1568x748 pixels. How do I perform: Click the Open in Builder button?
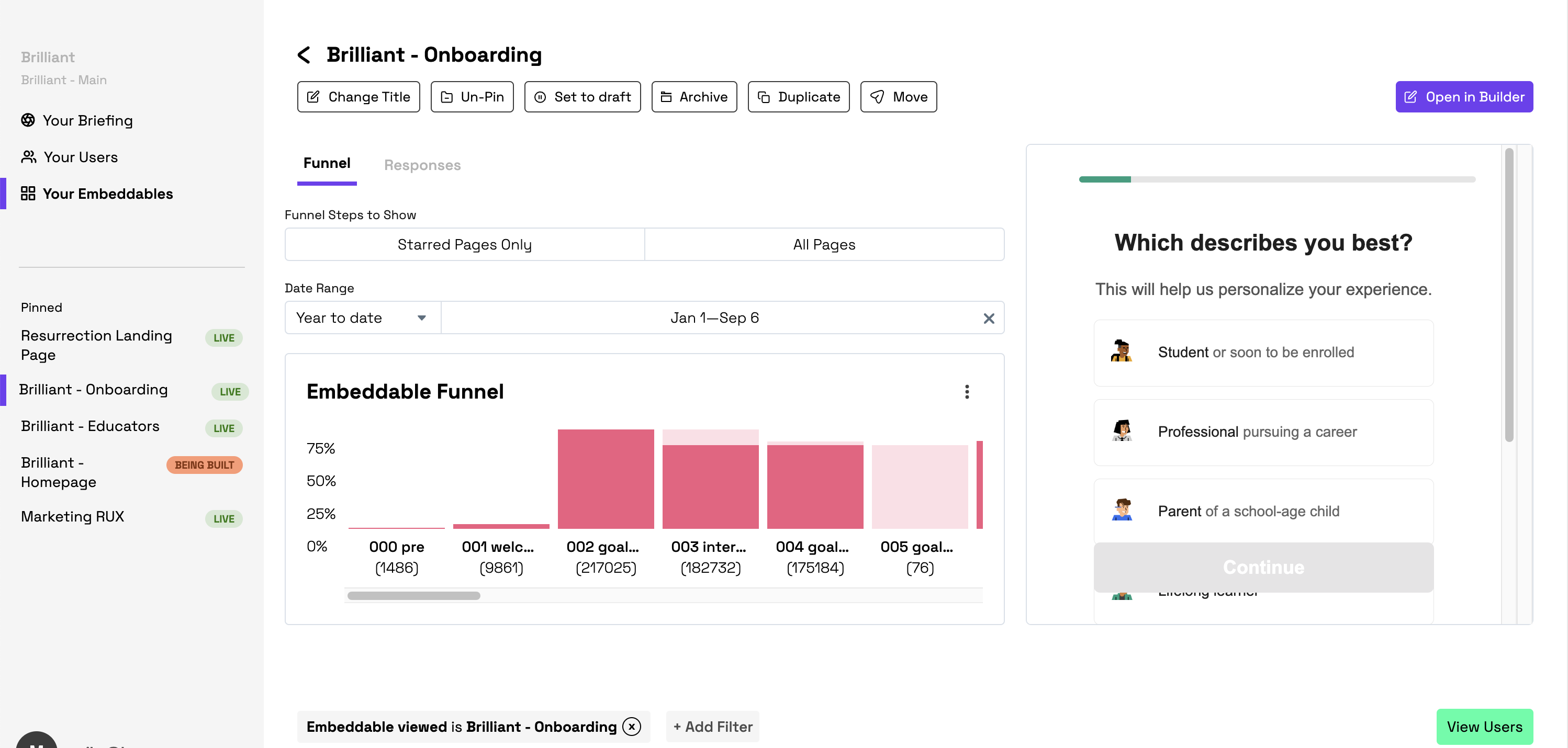click(1463, 97)
